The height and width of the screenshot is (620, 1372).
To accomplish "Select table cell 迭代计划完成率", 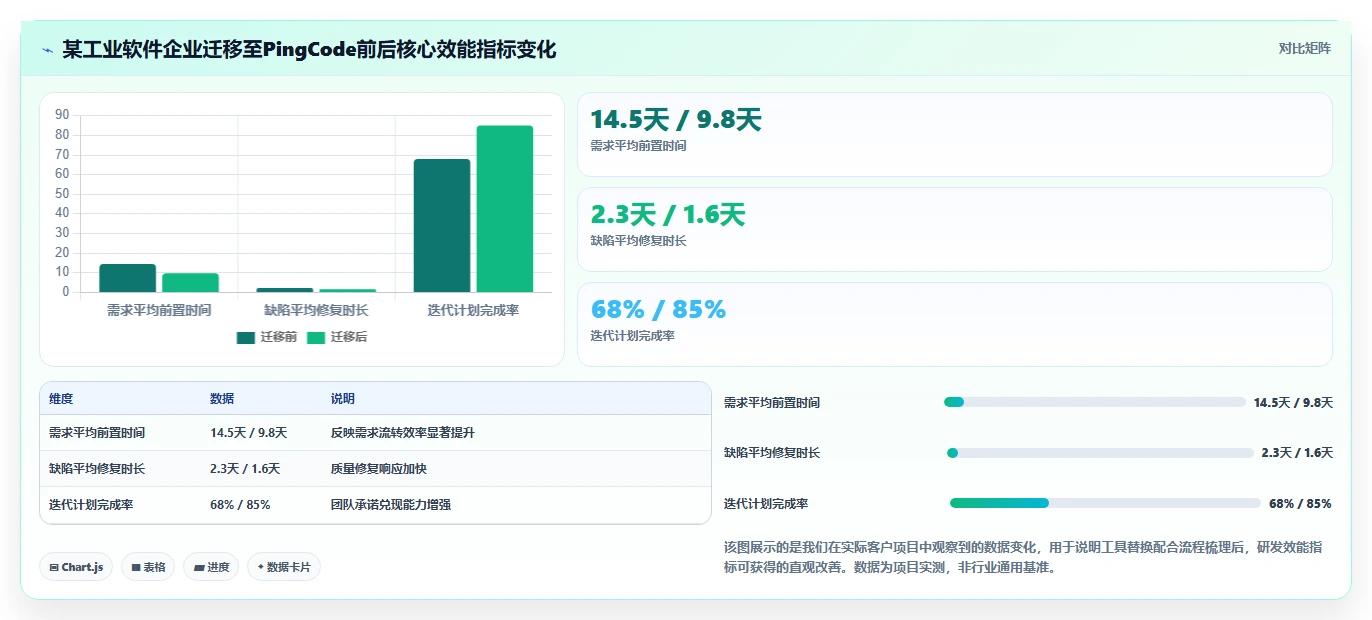I will (x=91, y=505).
